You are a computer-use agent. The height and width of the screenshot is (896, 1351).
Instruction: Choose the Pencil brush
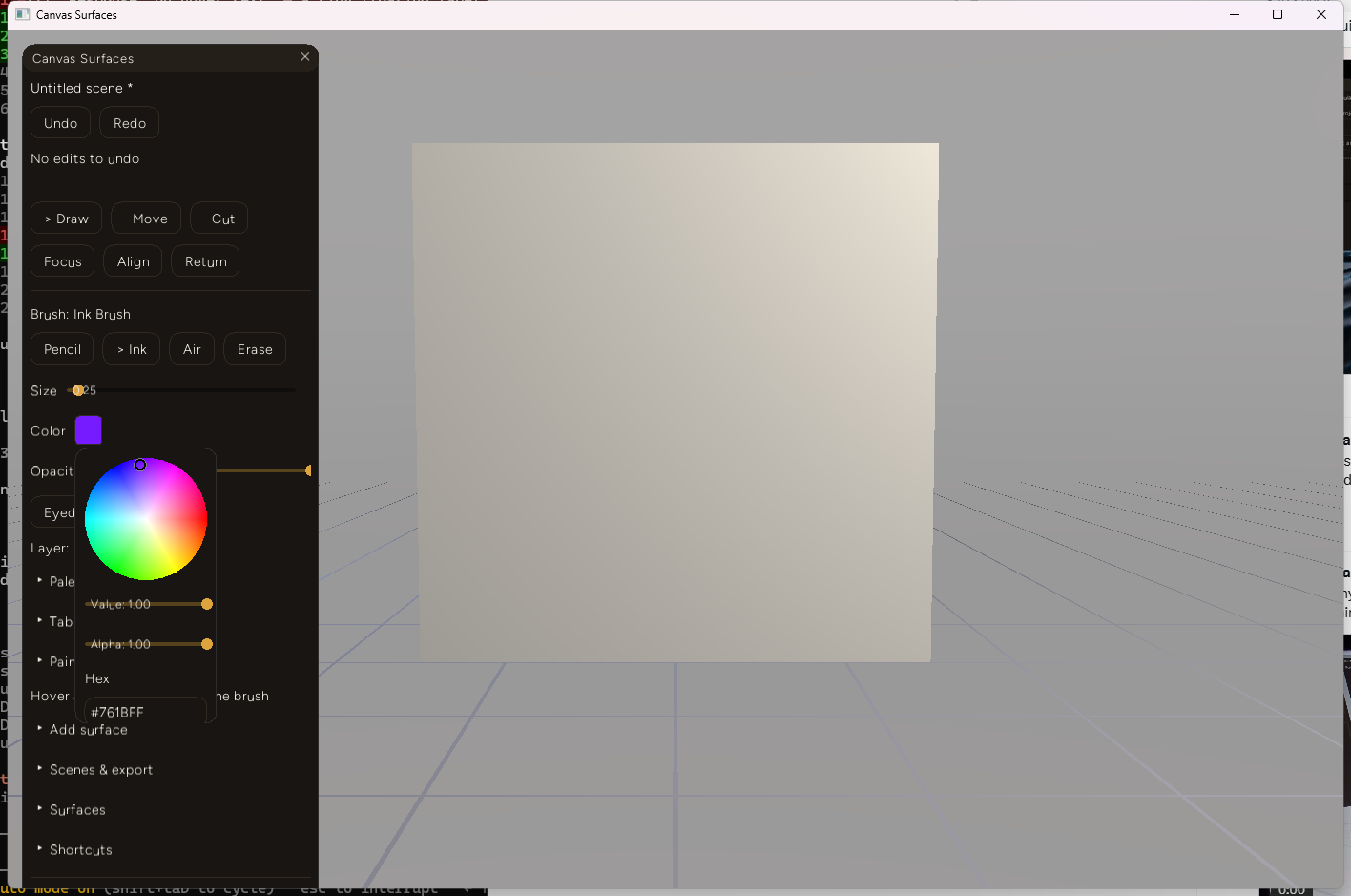62,349
